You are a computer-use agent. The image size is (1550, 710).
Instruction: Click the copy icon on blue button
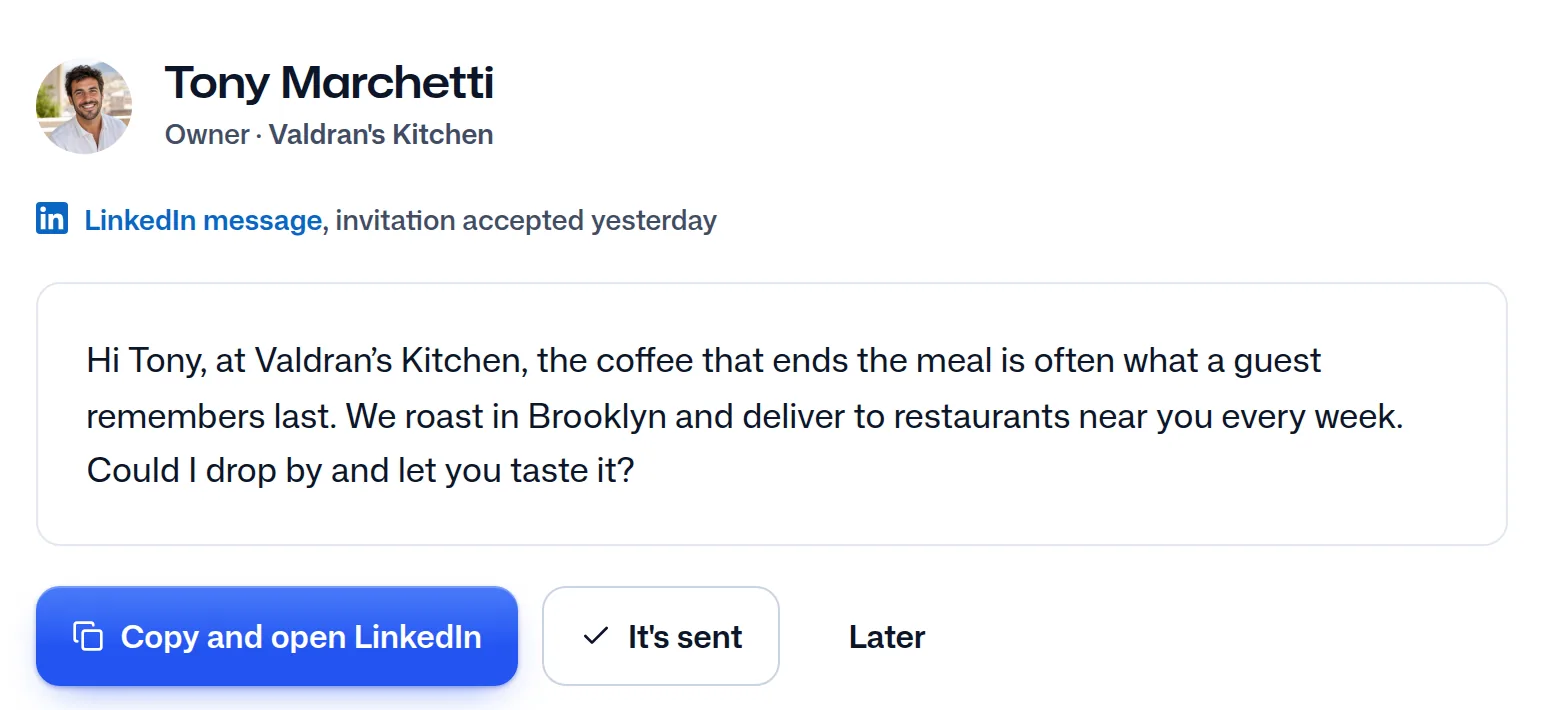click(88, 637)
